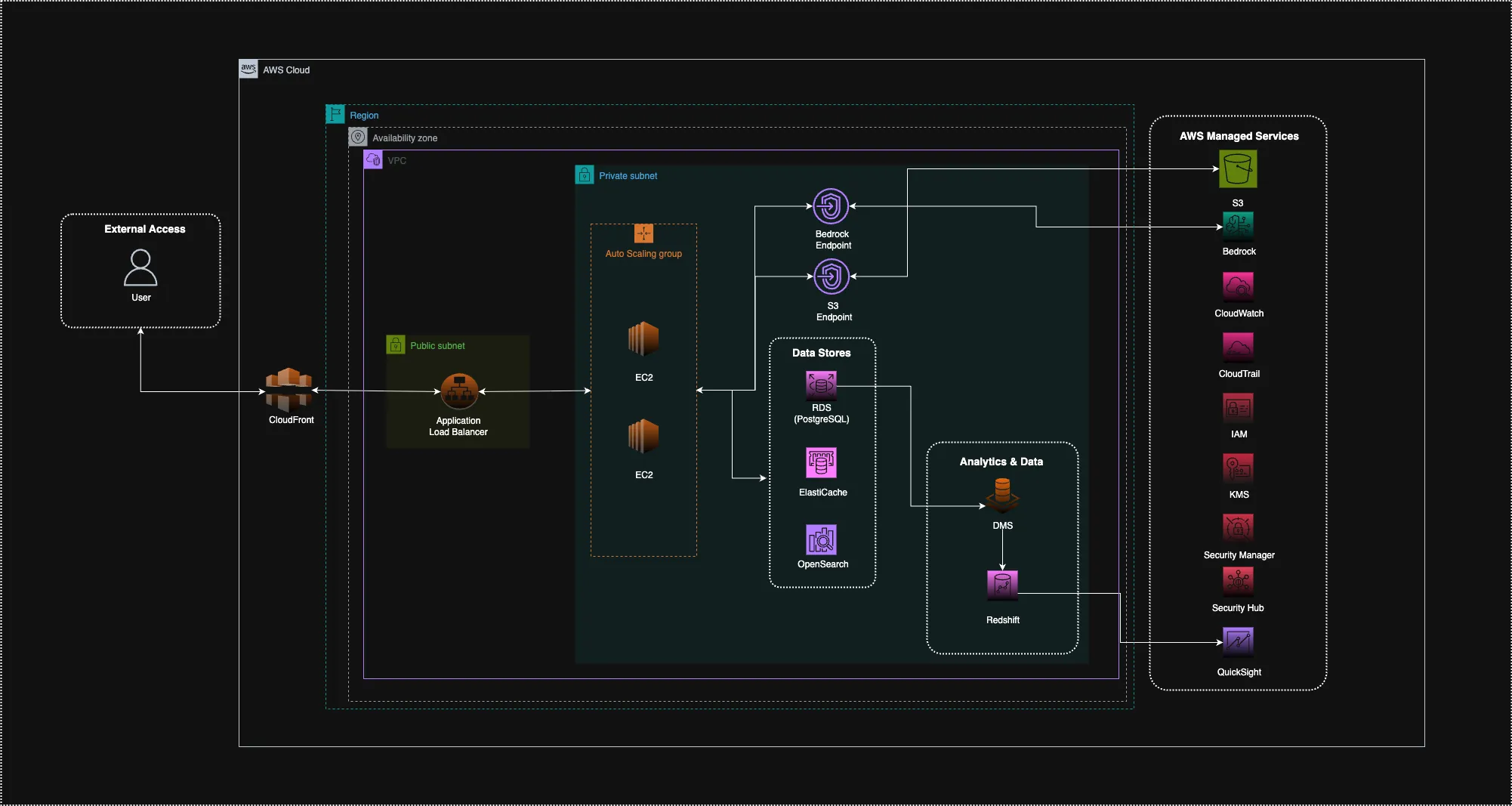1512x806 pixels.
Task: Click the 'RDS (PostgreSQL)' label text
Action: 821,413
